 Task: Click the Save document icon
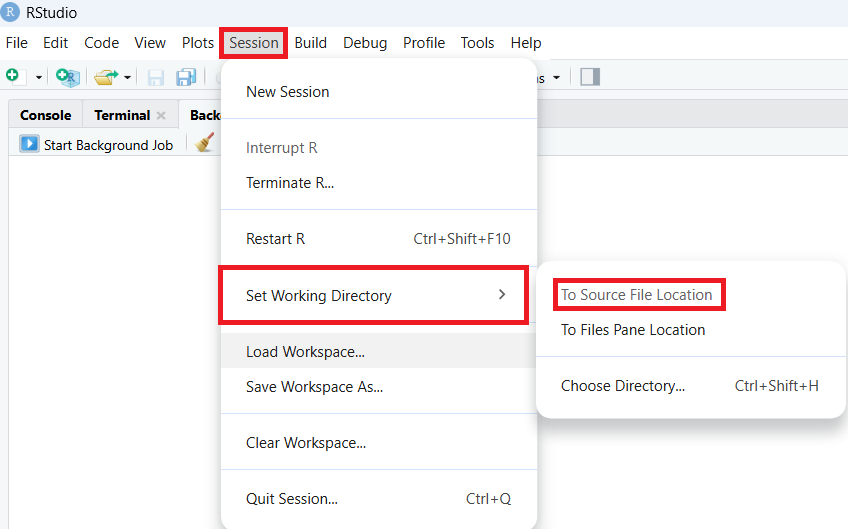click(x=156, y=77)
